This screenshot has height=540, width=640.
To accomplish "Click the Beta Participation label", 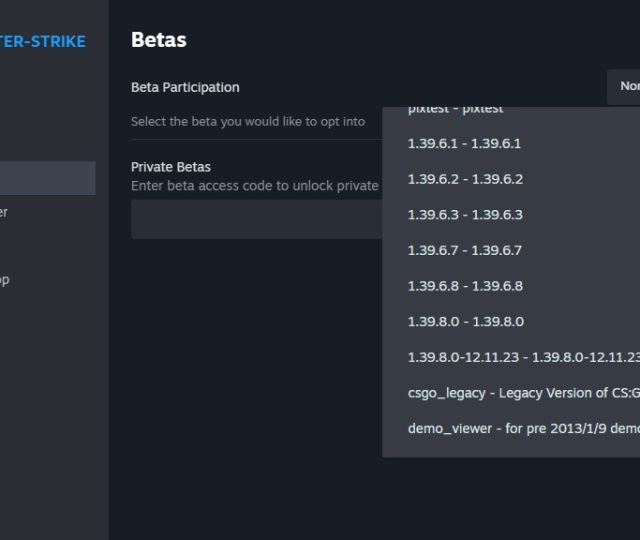I will (x=185, y=87).
